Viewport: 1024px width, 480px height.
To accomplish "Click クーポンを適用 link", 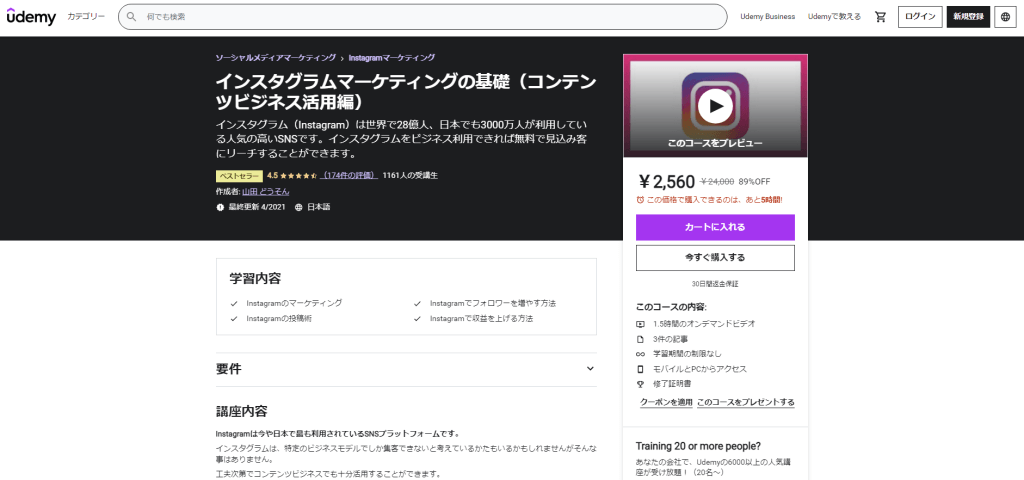I will [666, 402].
